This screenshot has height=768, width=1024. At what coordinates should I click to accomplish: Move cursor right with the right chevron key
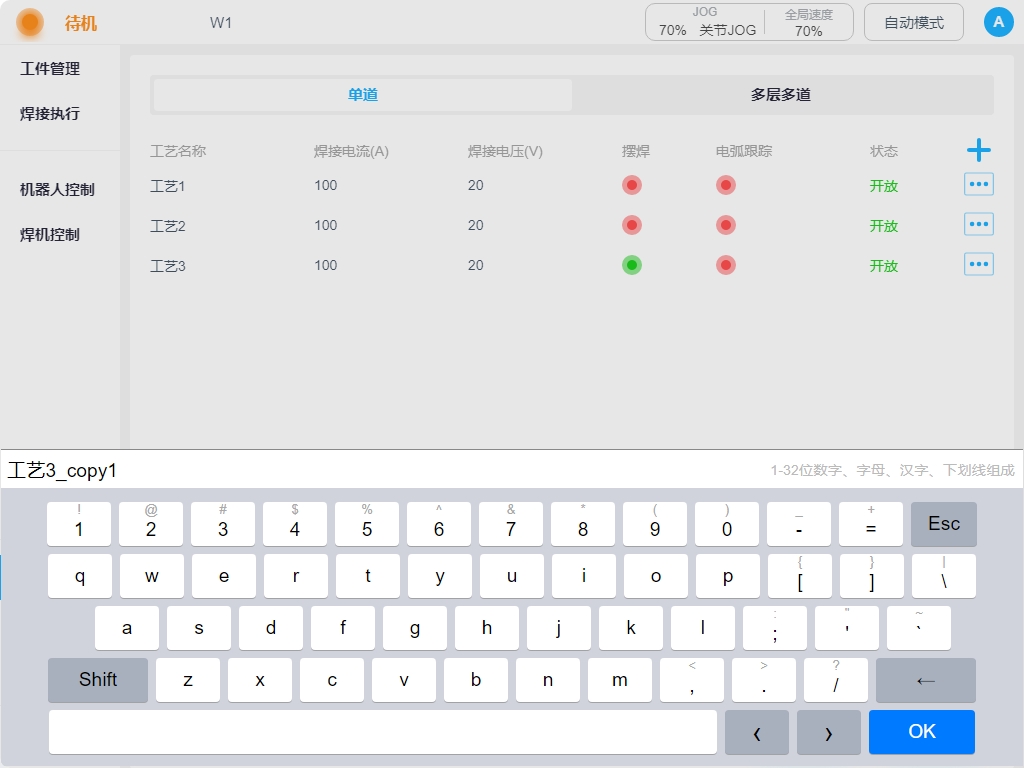pos(828,732)
